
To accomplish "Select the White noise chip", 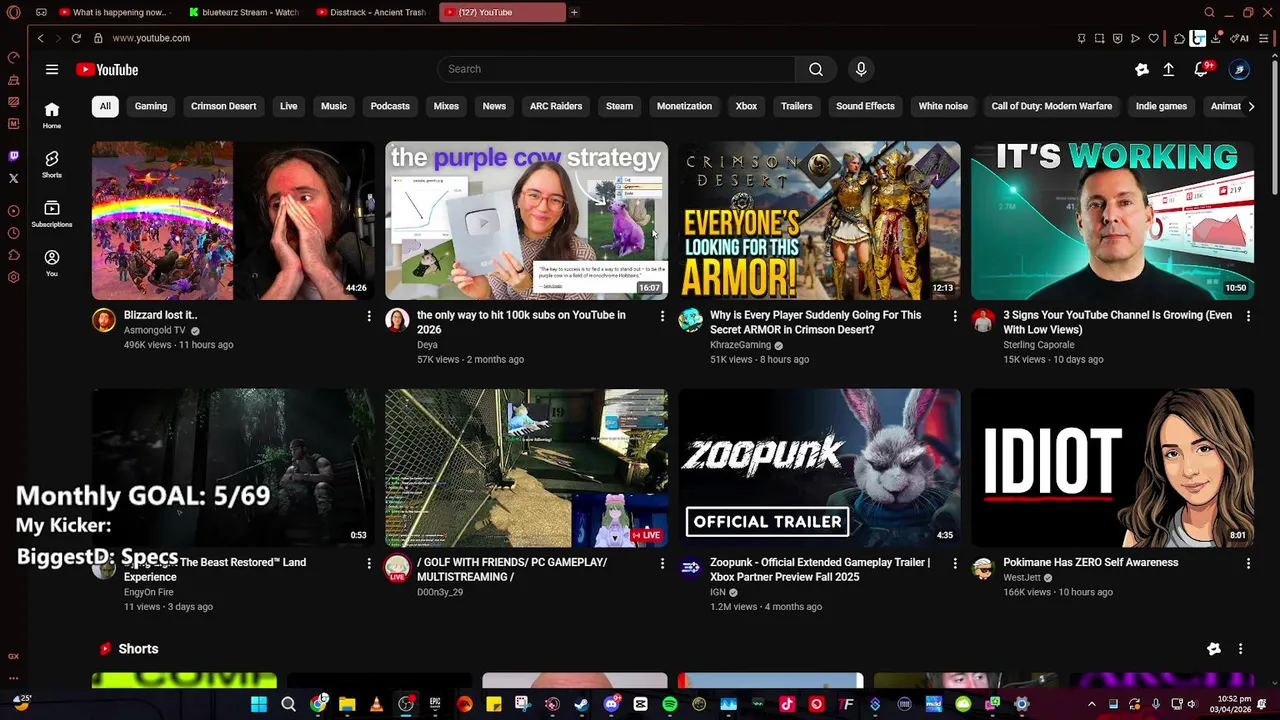I will (x=943, y=106).
